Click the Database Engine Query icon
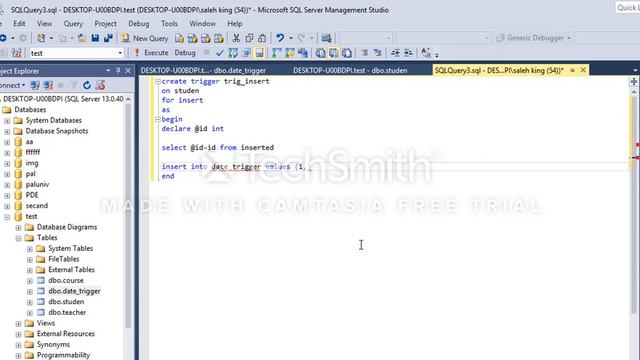Viewport: 640px width, 360px height. (x=179, y=38)
